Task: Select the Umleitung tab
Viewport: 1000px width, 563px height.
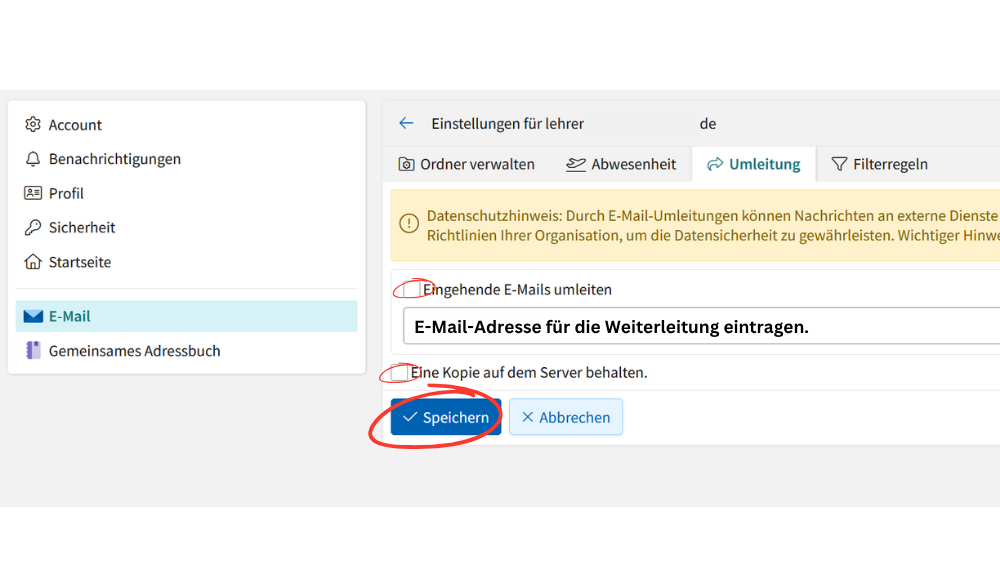Action: coord(754,165)
